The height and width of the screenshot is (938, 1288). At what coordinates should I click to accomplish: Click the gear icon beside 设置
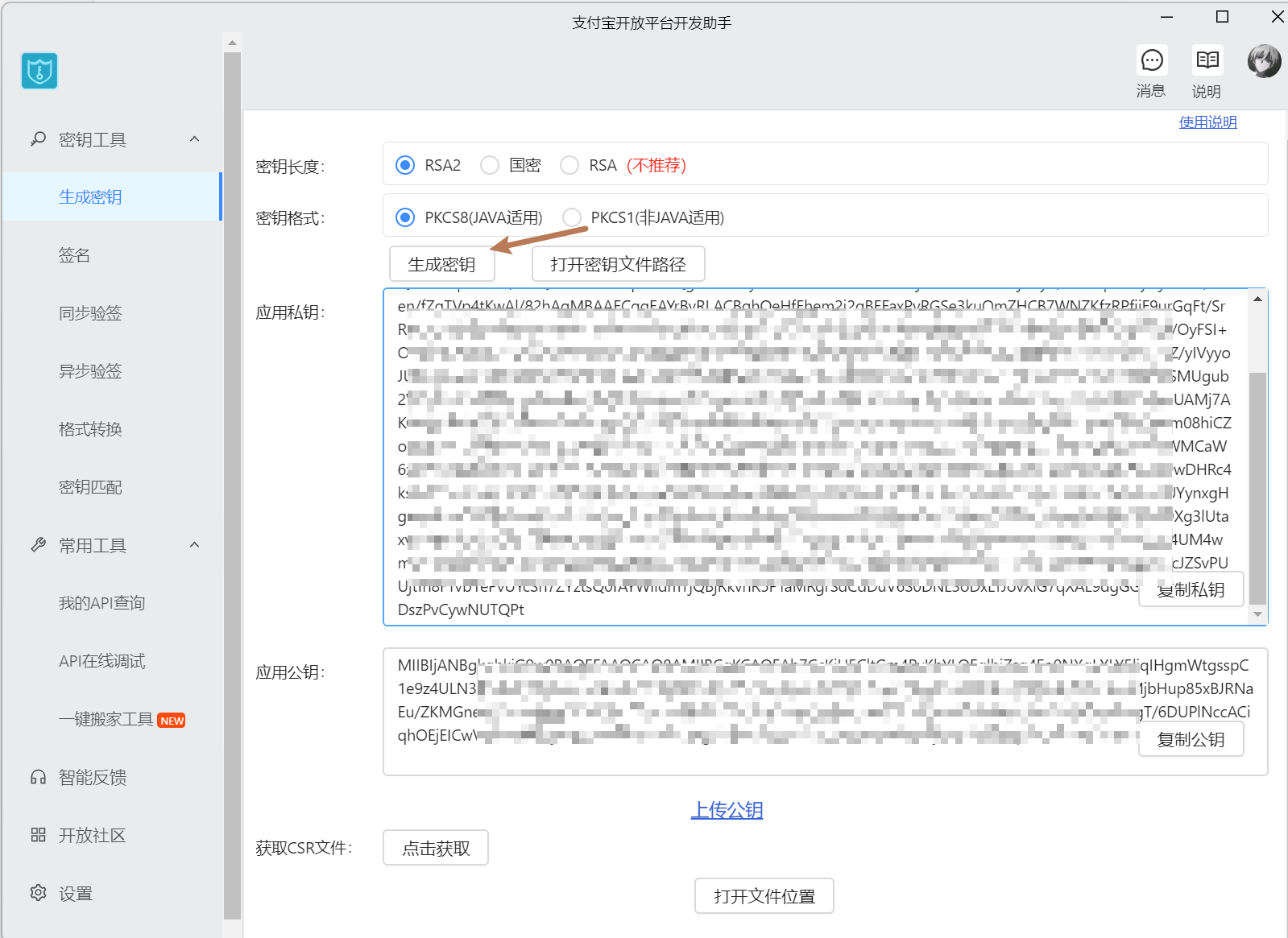[x=38, y=893]
